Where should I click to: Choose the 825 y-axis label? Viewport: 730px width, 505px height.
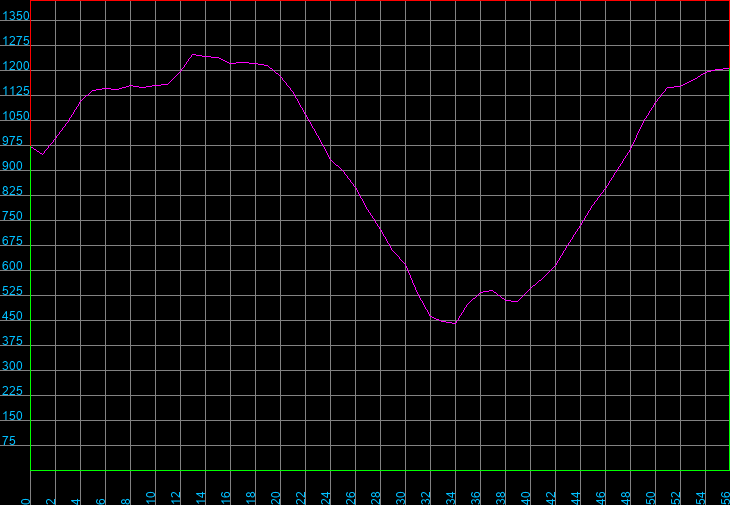12,191
